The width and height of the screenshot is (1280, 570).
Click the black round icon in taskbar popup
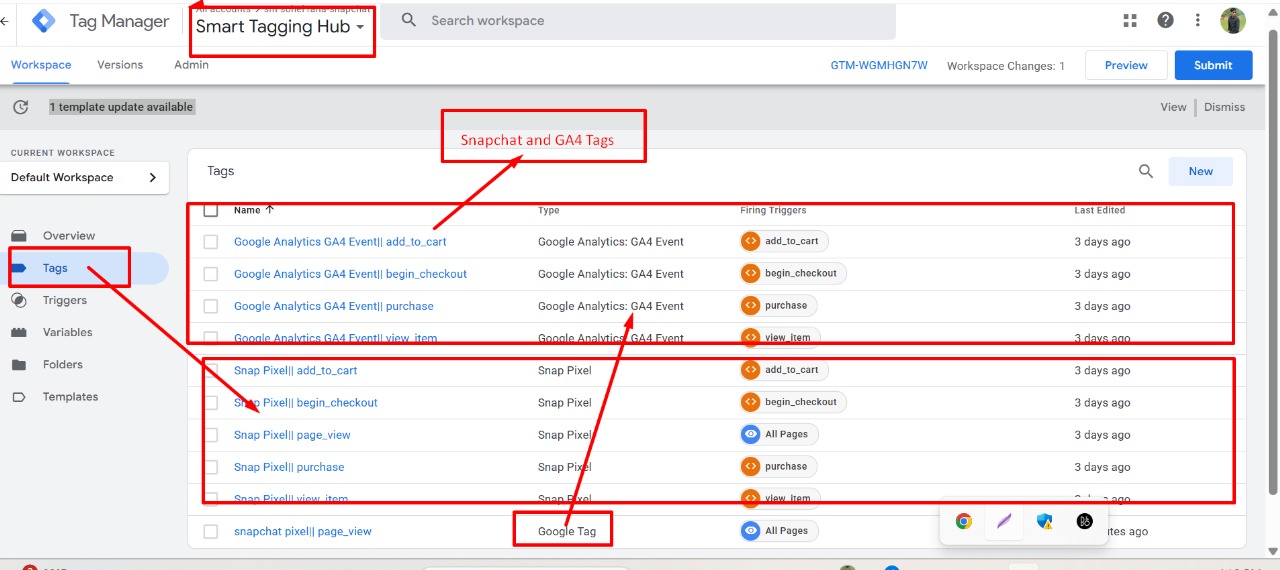(x=1085, y=521)
